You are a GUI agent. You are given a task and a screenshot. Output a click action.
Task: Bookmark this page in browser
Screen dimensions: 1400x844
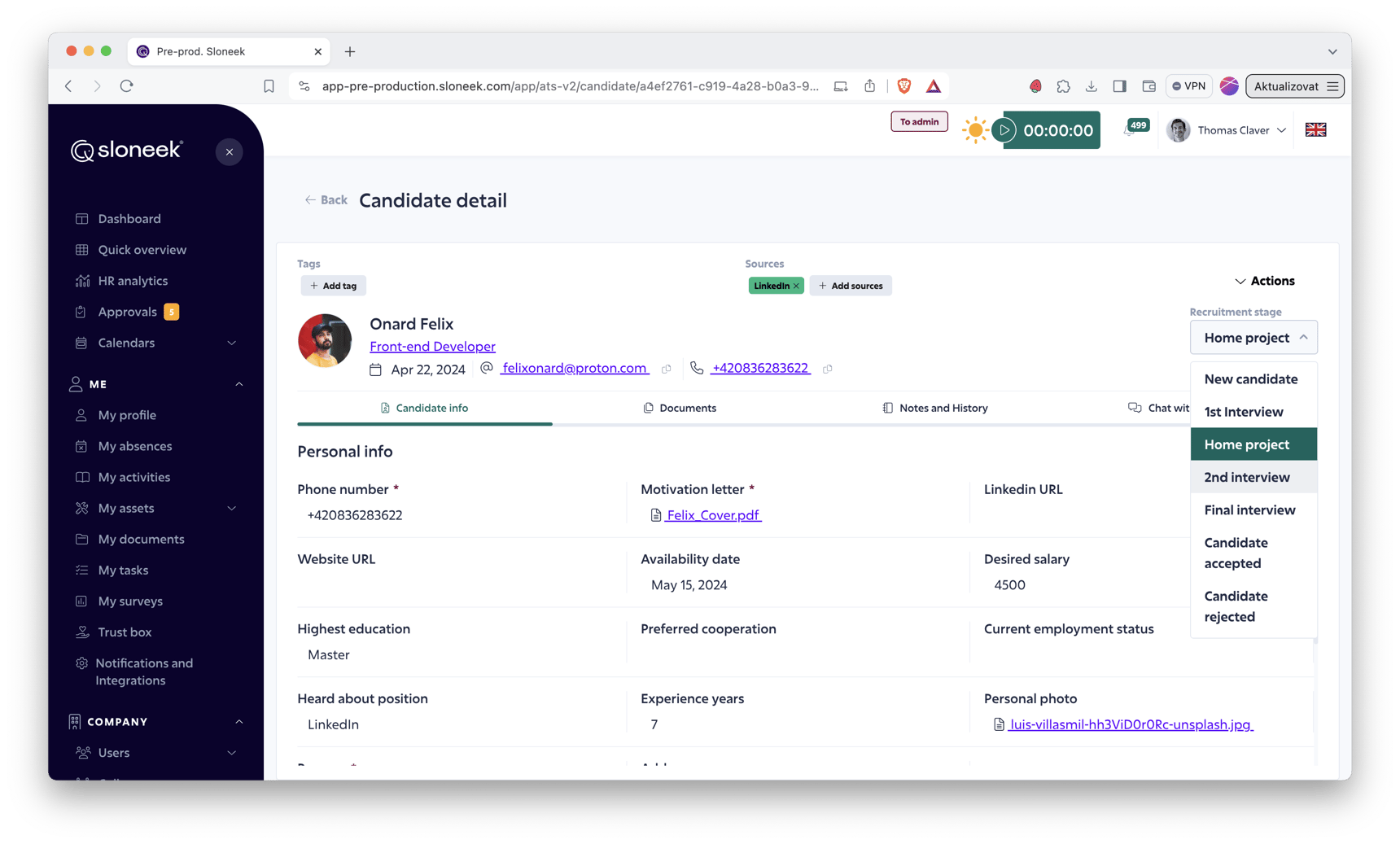(x=269, y=86)
